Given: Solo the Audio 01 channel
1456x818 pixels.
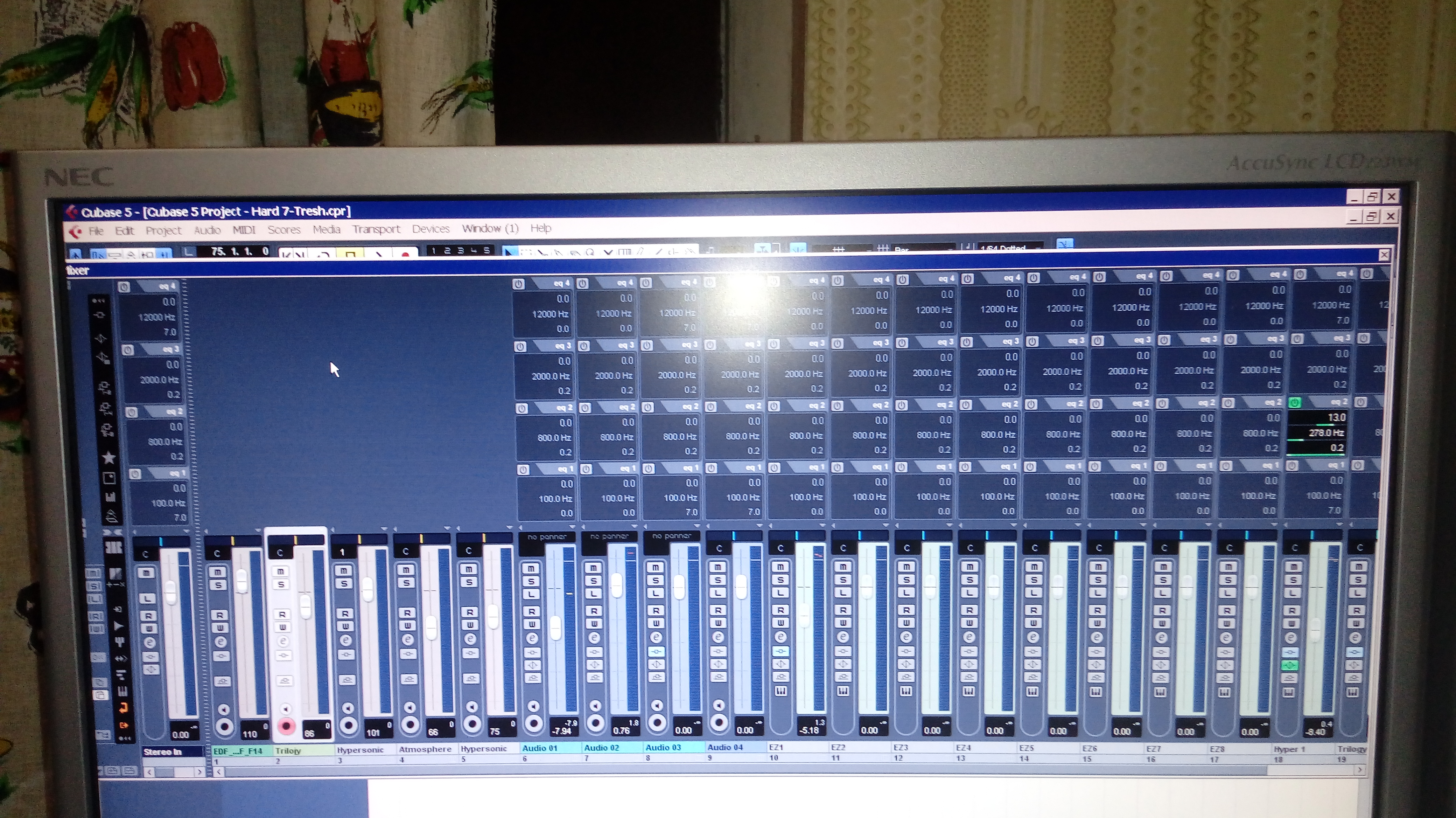Looking at the screenshot, I should tap(531, 581).
